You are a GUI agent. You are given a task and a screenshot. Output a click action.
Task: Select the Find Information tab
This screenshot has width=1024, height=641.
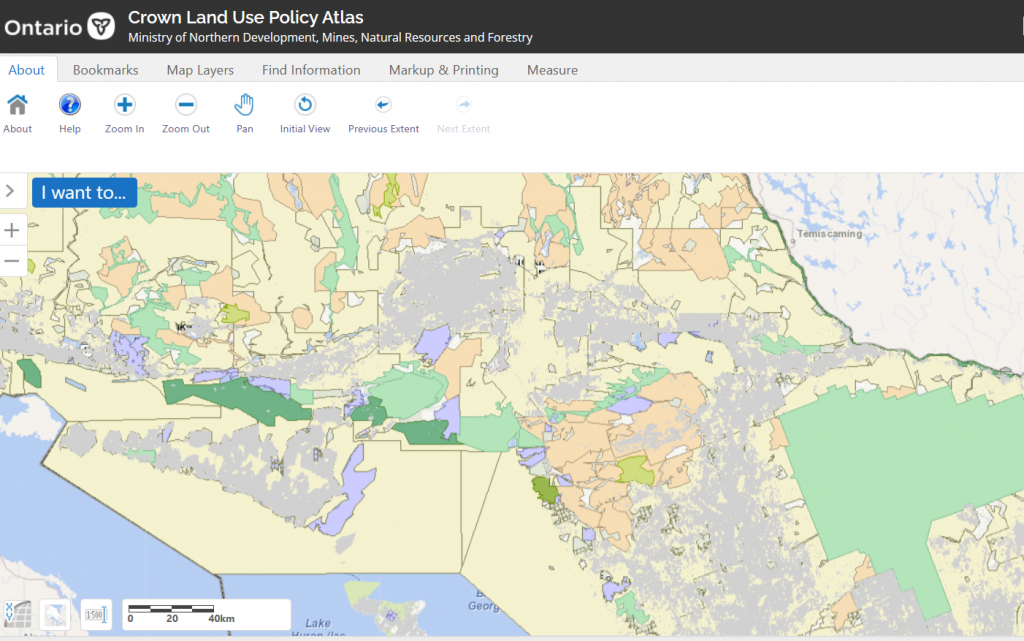311,70
